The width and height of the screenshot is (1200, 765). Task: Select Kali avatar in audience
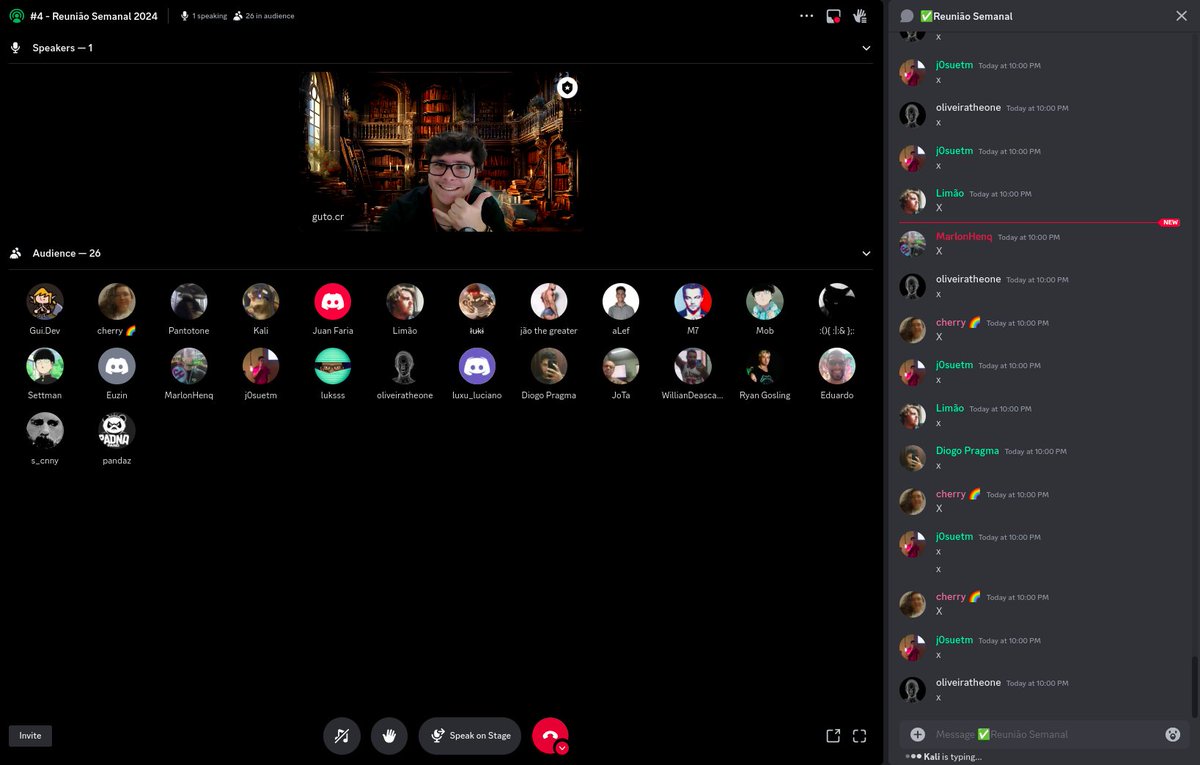pyautogui.click(x=261, y=302)
